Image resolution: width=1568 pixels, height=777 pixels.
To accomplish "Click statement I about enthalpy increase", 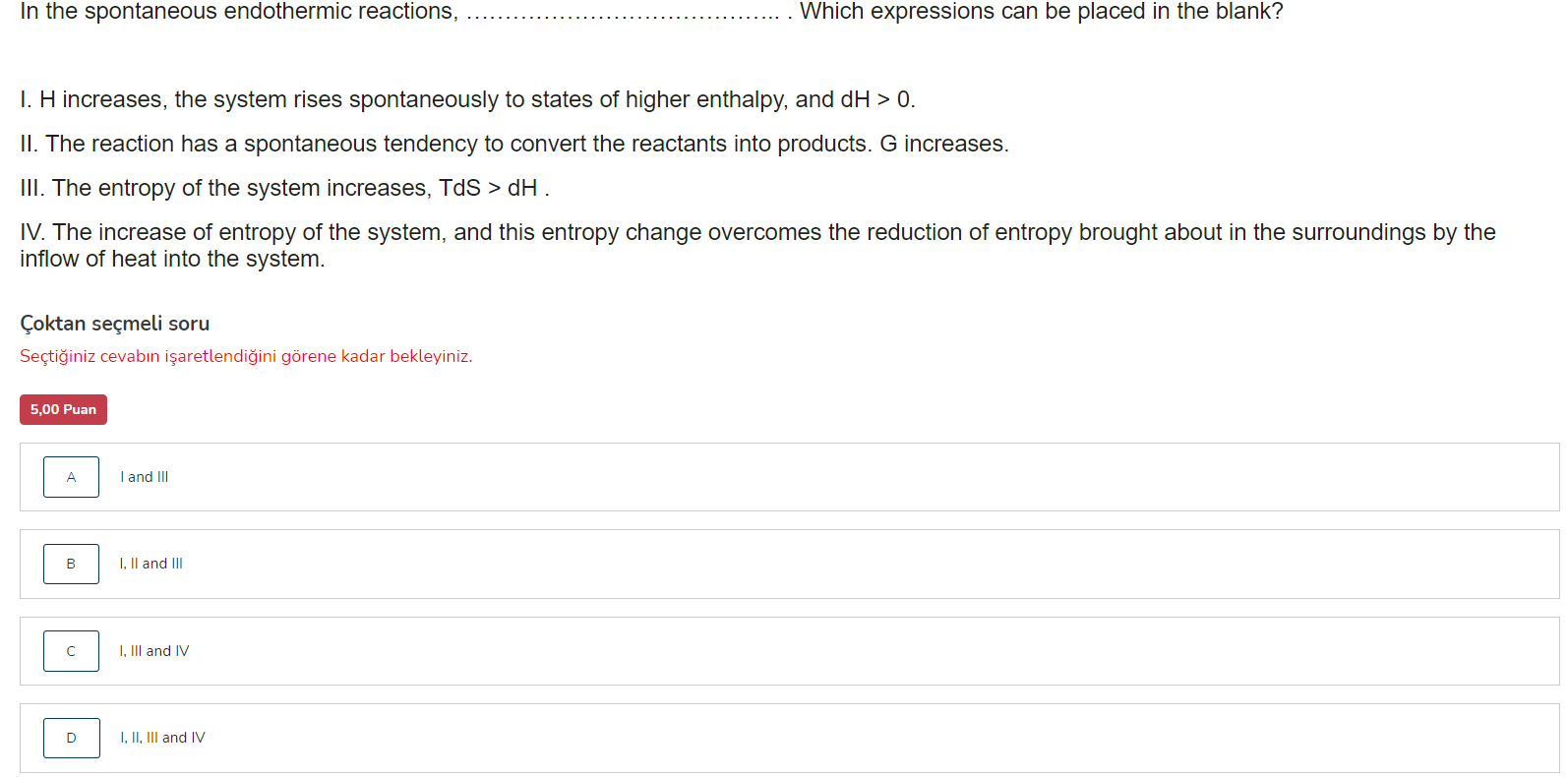I will click(x=466, y=98).
